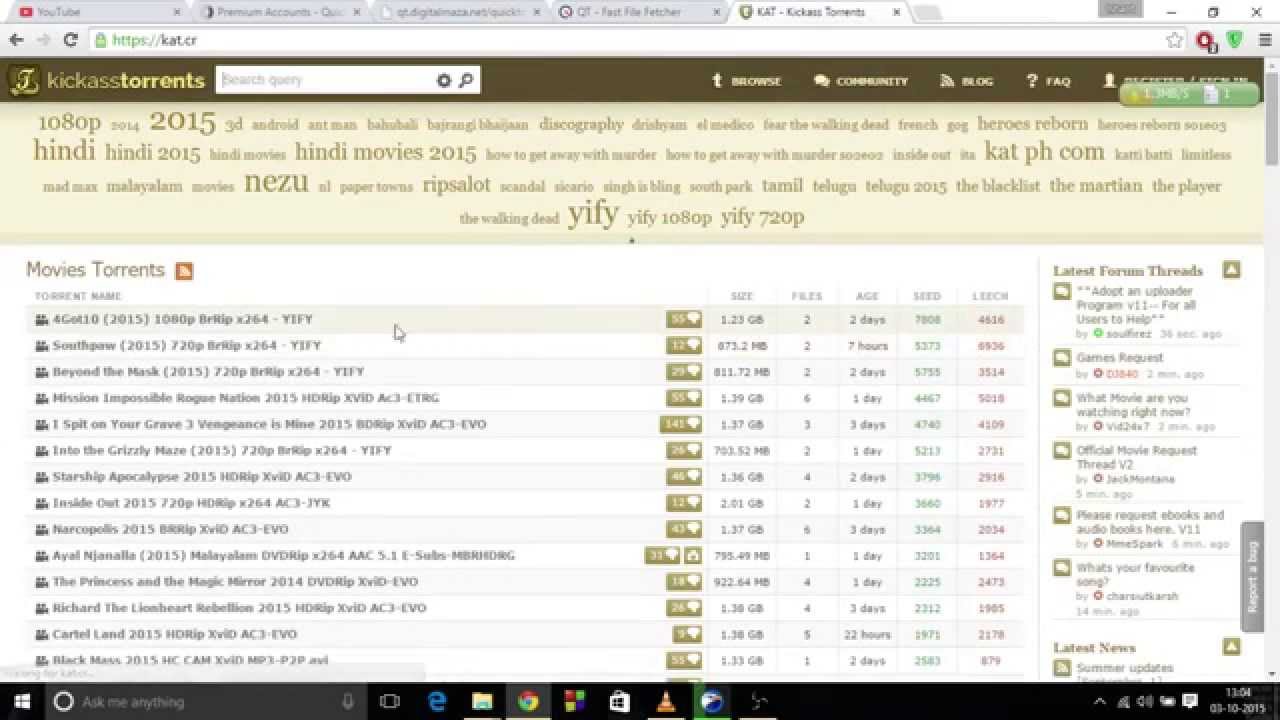Open 'Official Movie Request Thread V2'
The height and width of the screenshot is (720, 1280).
1136,457
